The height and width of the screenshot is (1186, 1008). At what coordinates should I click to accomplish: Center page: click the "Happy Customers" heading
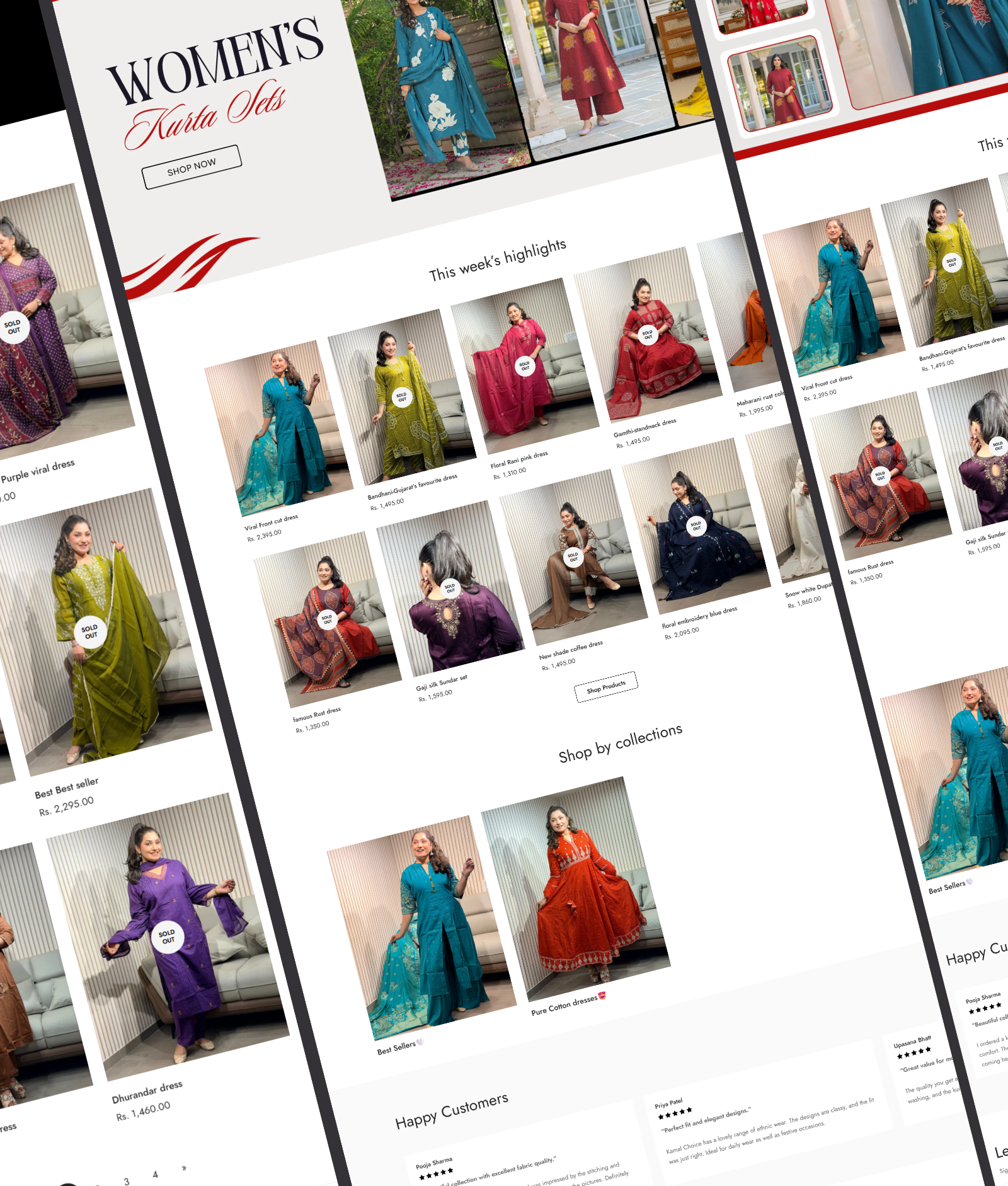tap(452, 1111)
